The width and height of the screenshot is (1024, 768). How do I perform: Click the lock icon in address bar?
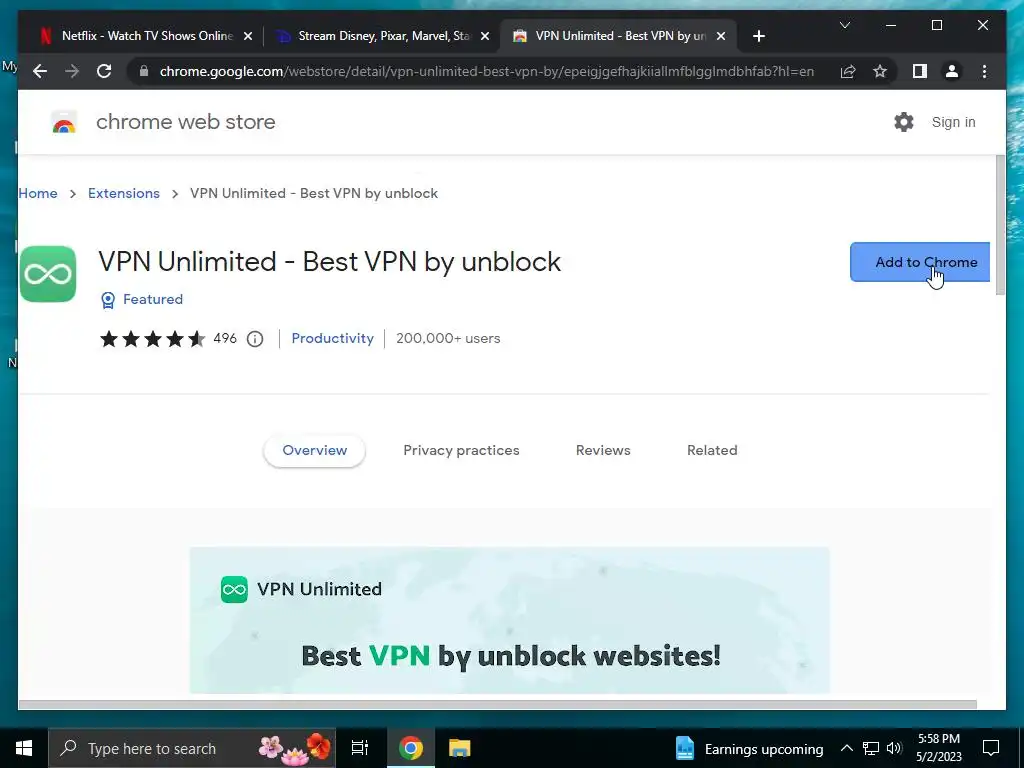(144, 71)
